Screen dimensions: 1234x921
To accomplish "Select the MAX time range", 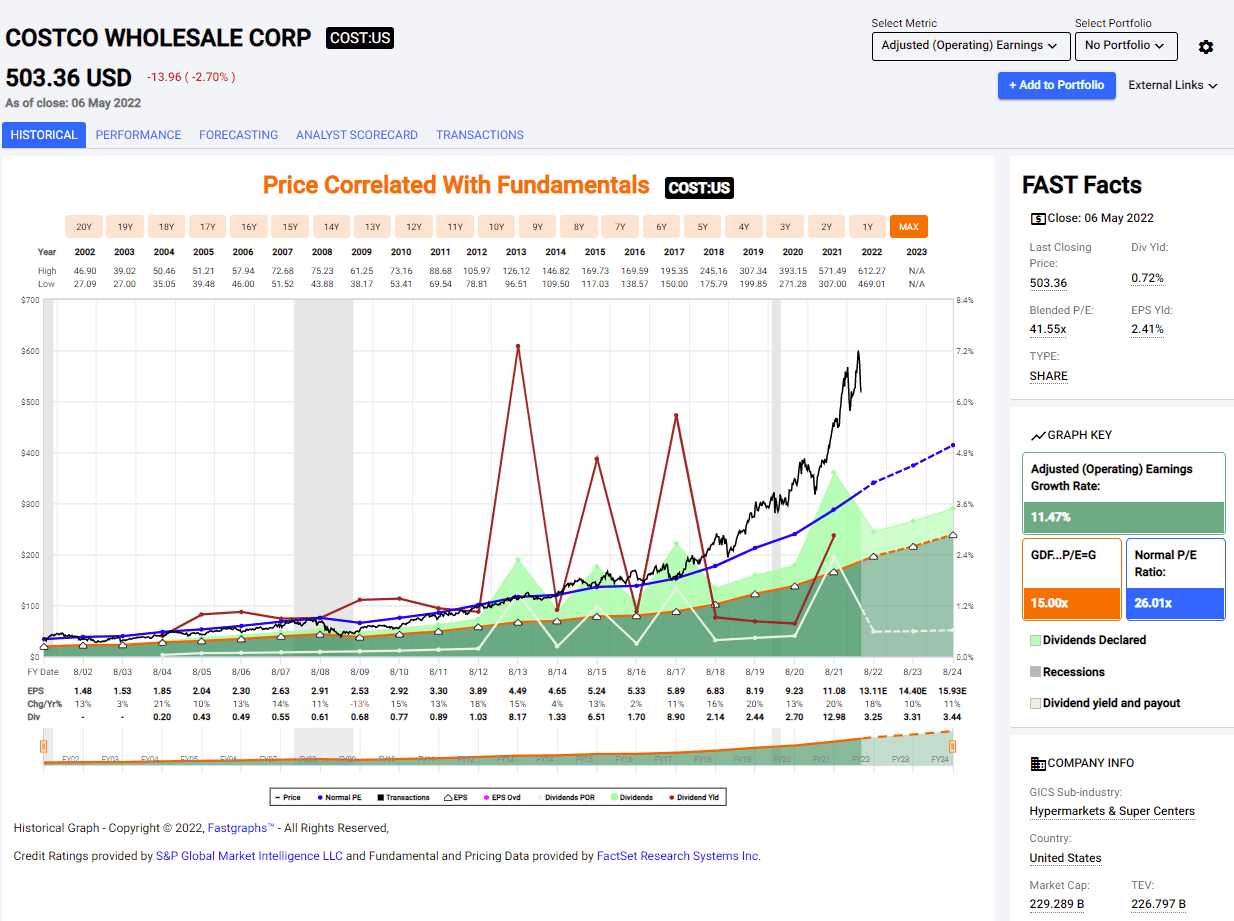I will click(x=908, y=227).
